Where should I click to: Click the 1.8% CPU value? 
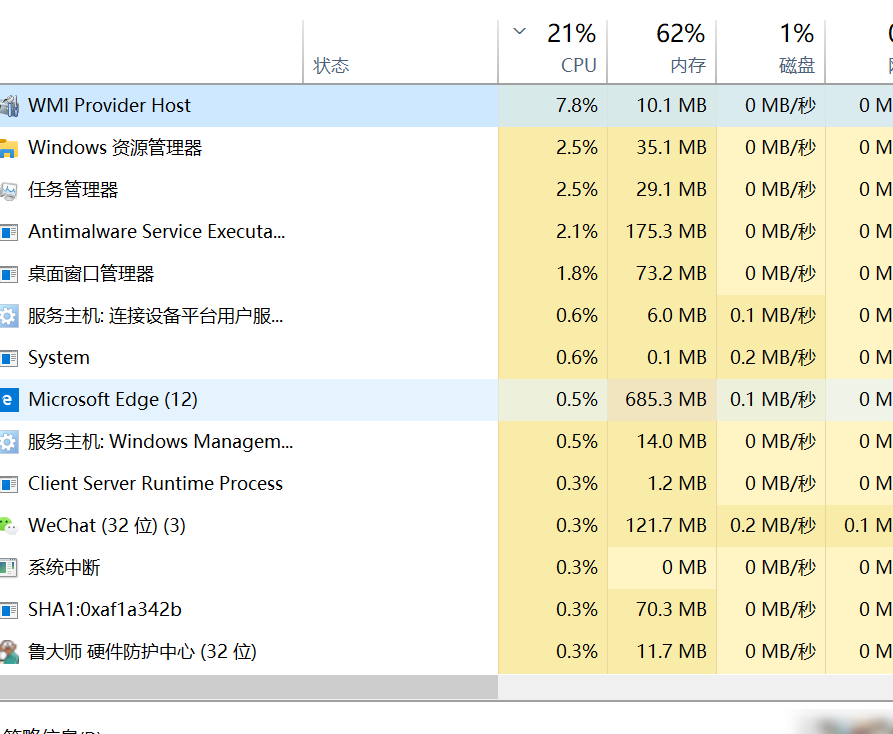coord(577,274)
